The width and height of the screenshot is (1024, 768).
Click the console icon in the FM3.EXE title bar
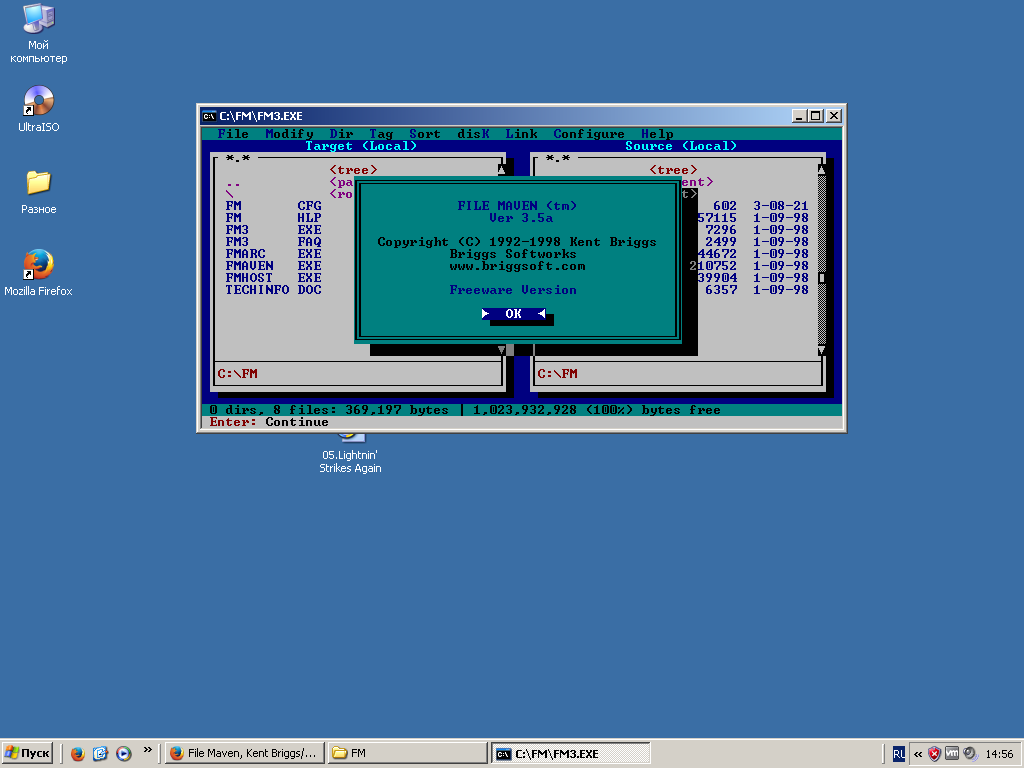point(209,116)
